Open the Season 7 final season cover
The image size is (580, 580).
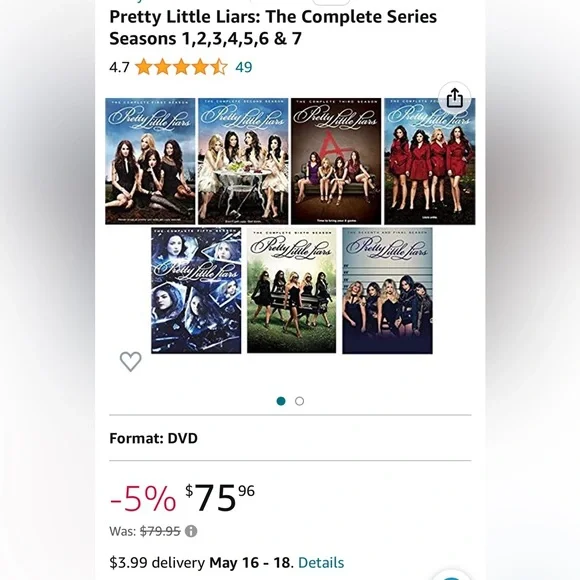pos(387,291)
